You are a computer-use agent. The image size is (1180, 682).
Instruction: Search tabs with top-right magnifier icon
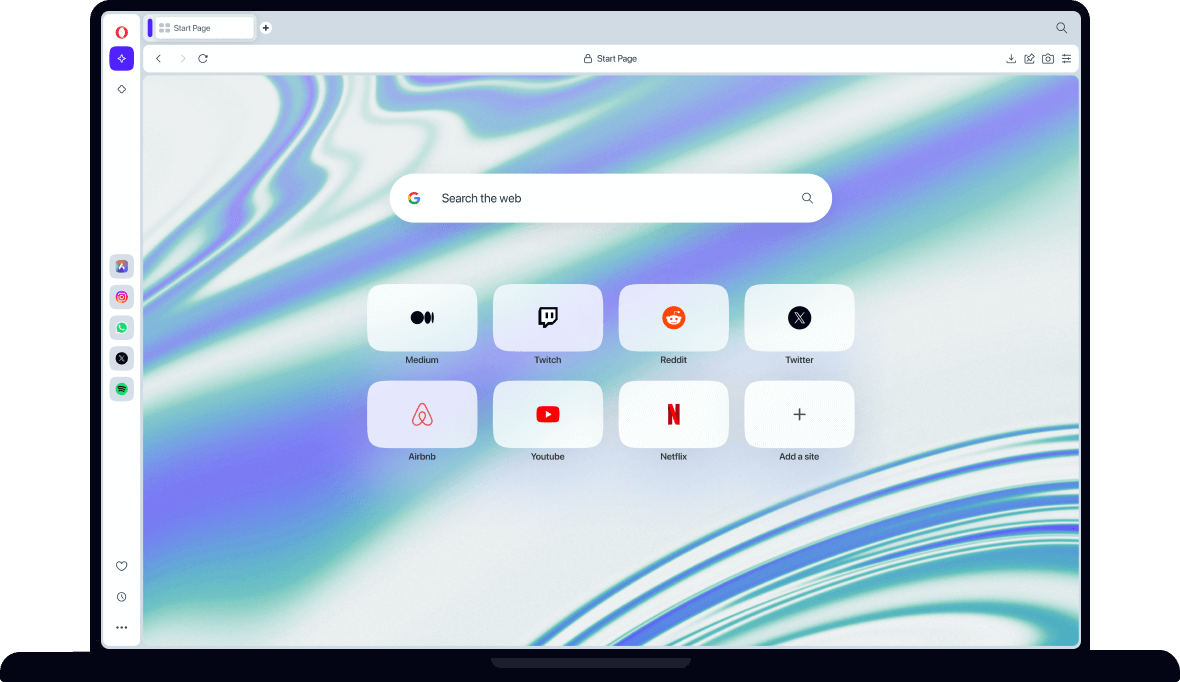point(1061,28)
